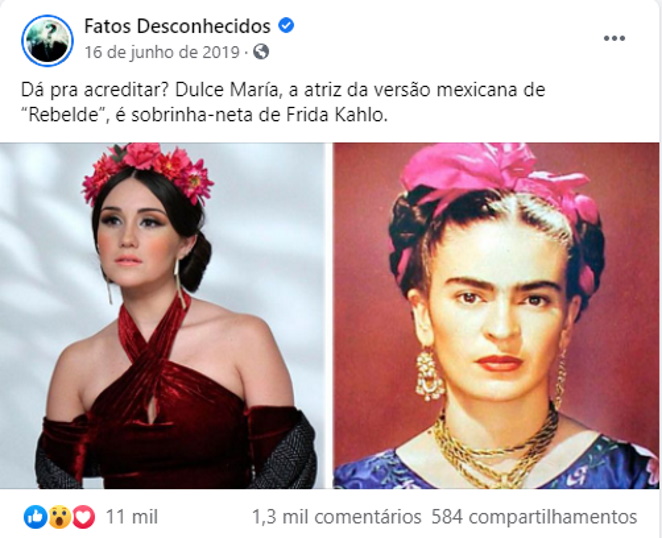Show the 1,3 mil comentários
Viewport: 662px width, 538px height.
click(x=336, y=517)
